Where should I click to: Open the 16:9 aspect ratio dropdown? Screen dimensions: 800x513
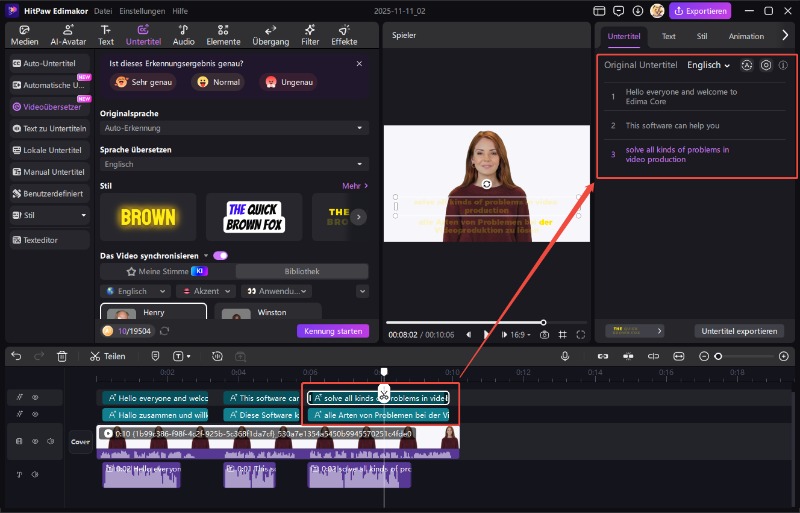[521, 334]
